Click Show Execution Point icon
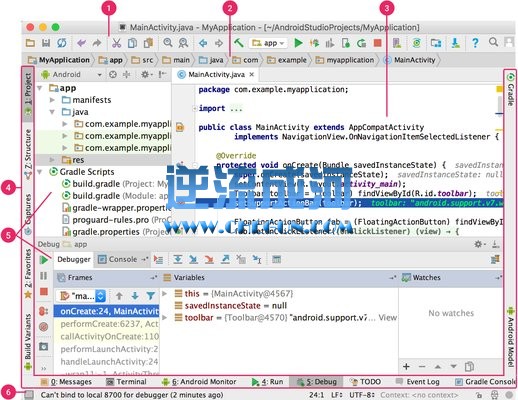 coord(158,259)
